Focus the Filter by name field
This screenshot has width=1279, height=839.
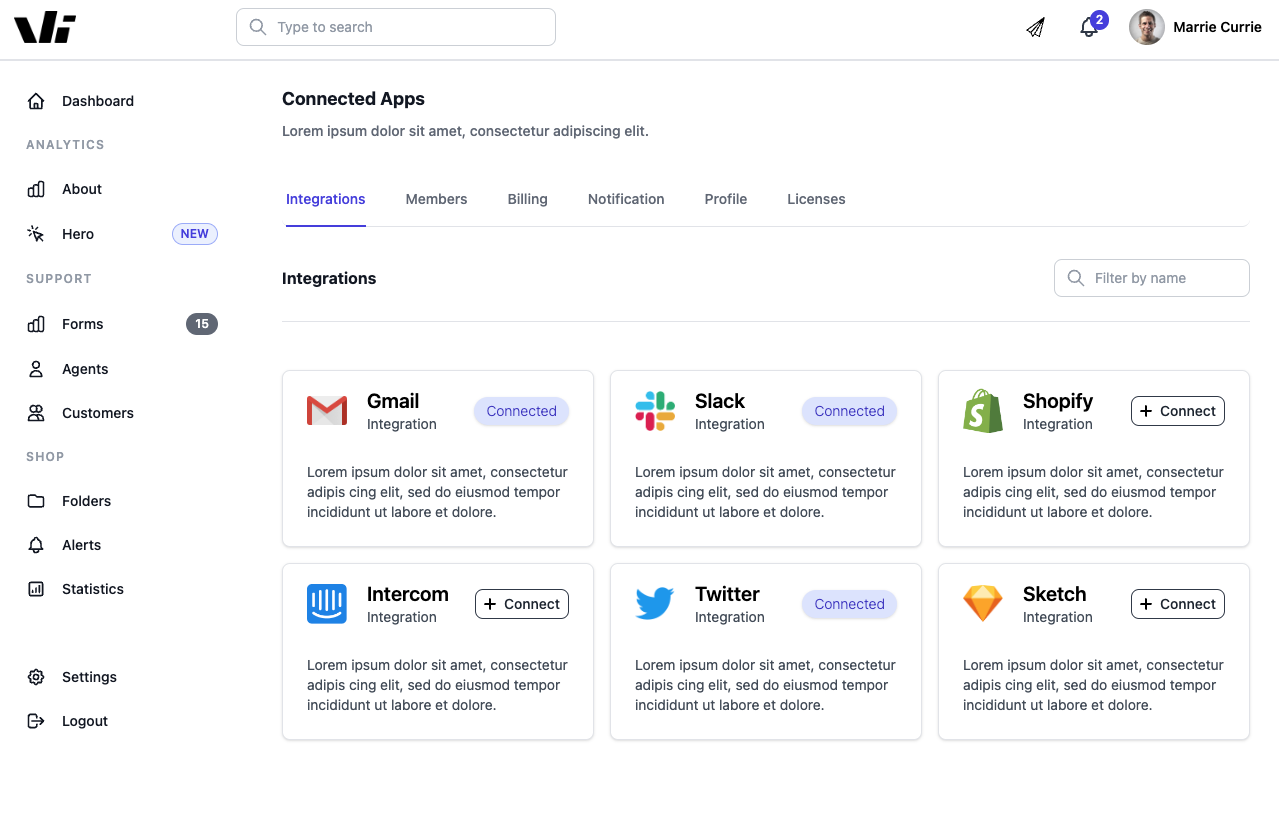tap(1152, 278)
